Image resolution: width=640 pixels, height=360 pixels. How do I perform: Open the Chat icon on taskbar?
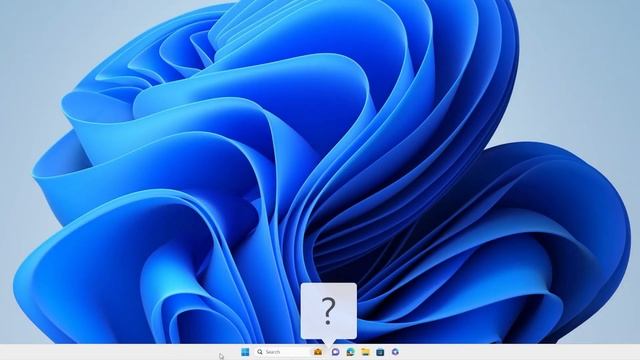point(335,352)
